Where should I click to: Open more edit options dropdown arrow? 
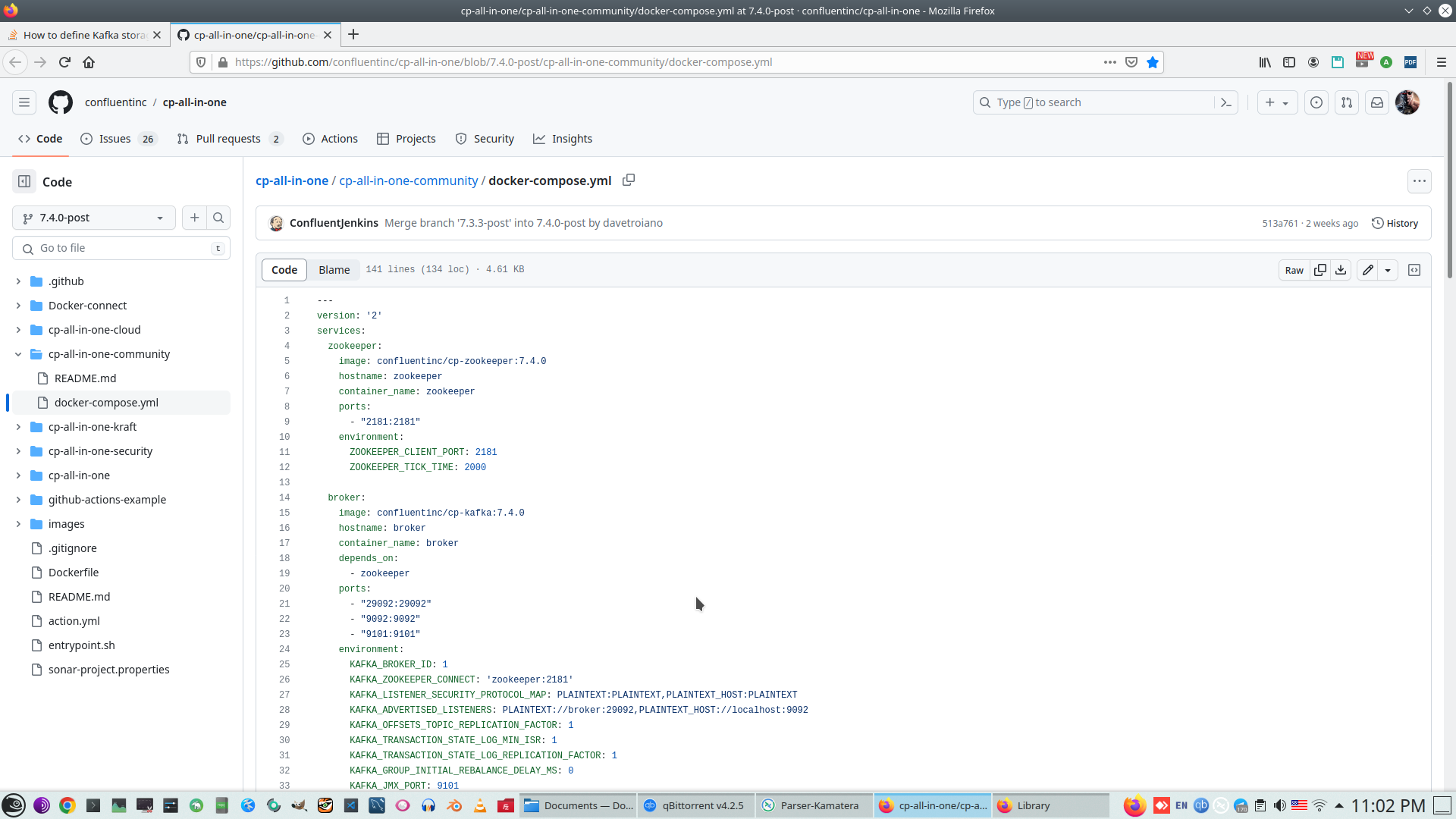point(1388,270)
